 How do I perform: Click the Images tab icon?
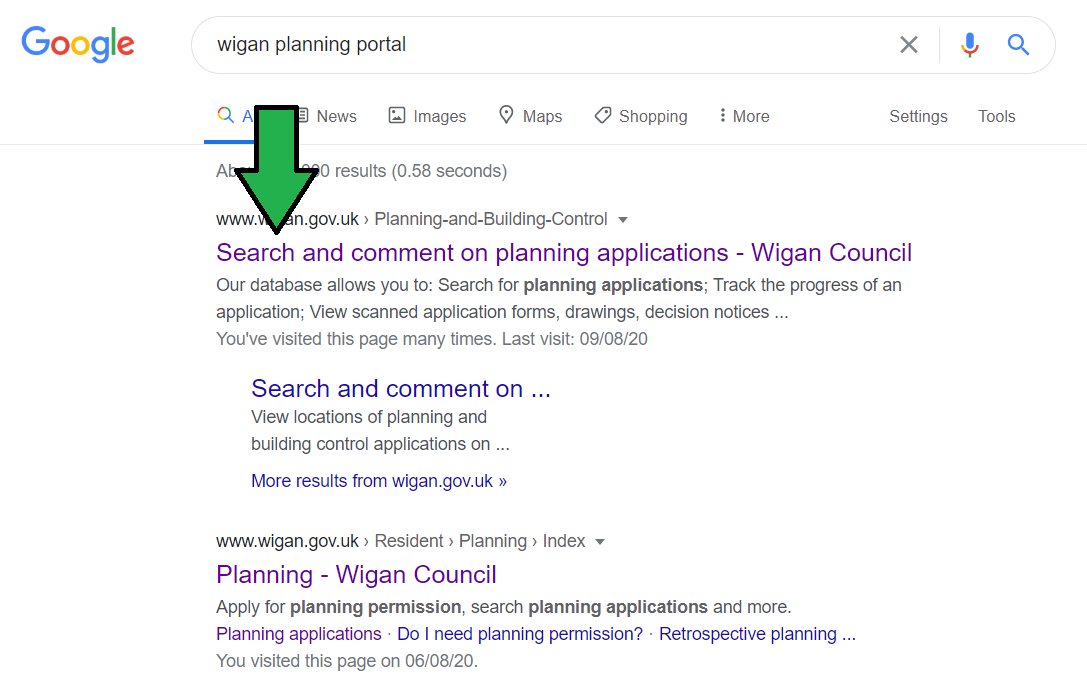coord(397,116)
